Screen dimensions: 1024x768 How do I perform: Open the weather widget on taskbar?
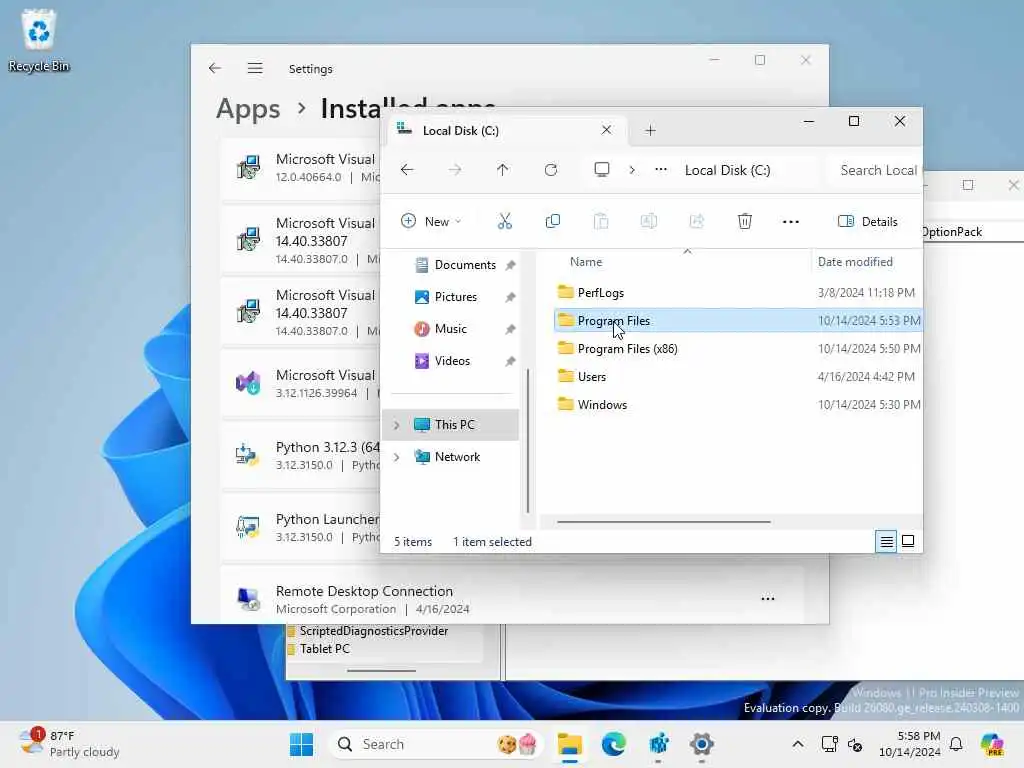pos(69,744)
